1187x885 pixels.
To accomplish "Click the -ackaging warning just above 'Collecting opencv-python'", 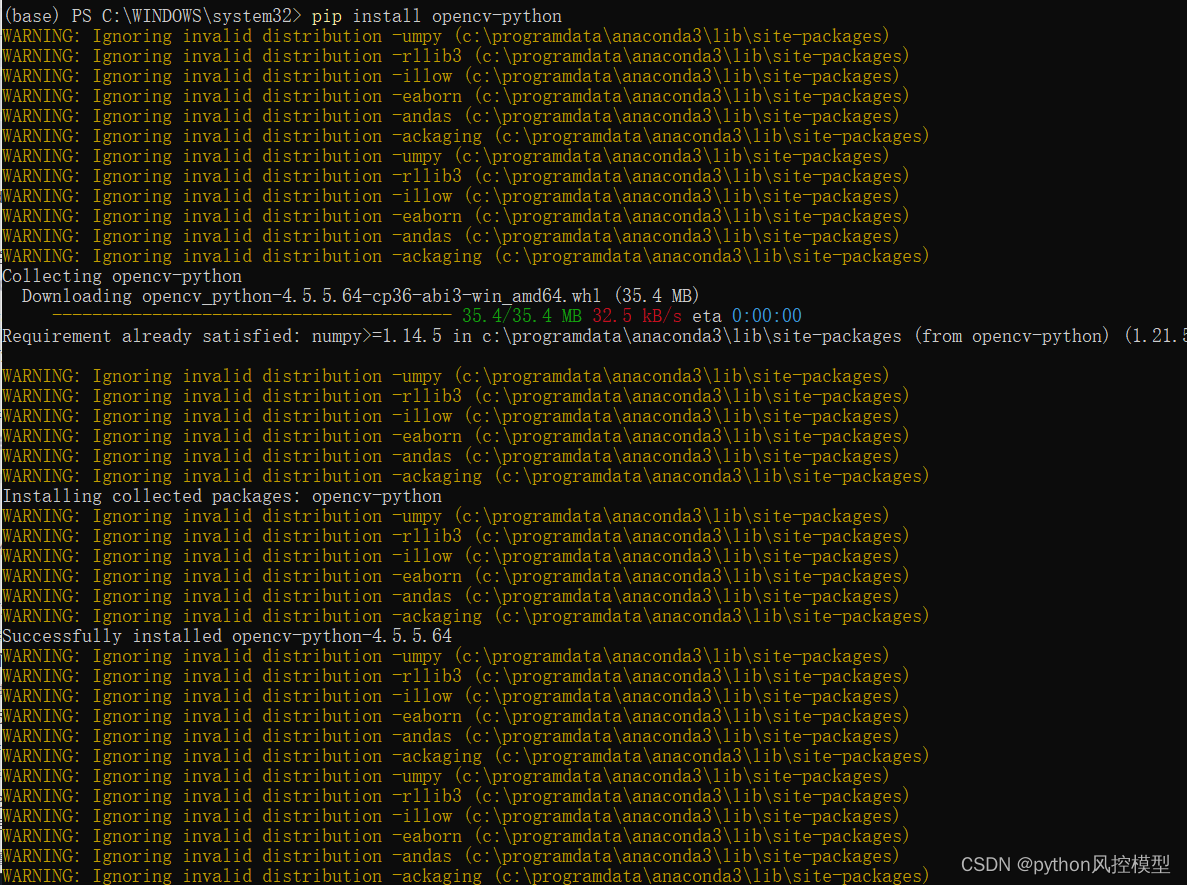I will click(x=466, y=257).
